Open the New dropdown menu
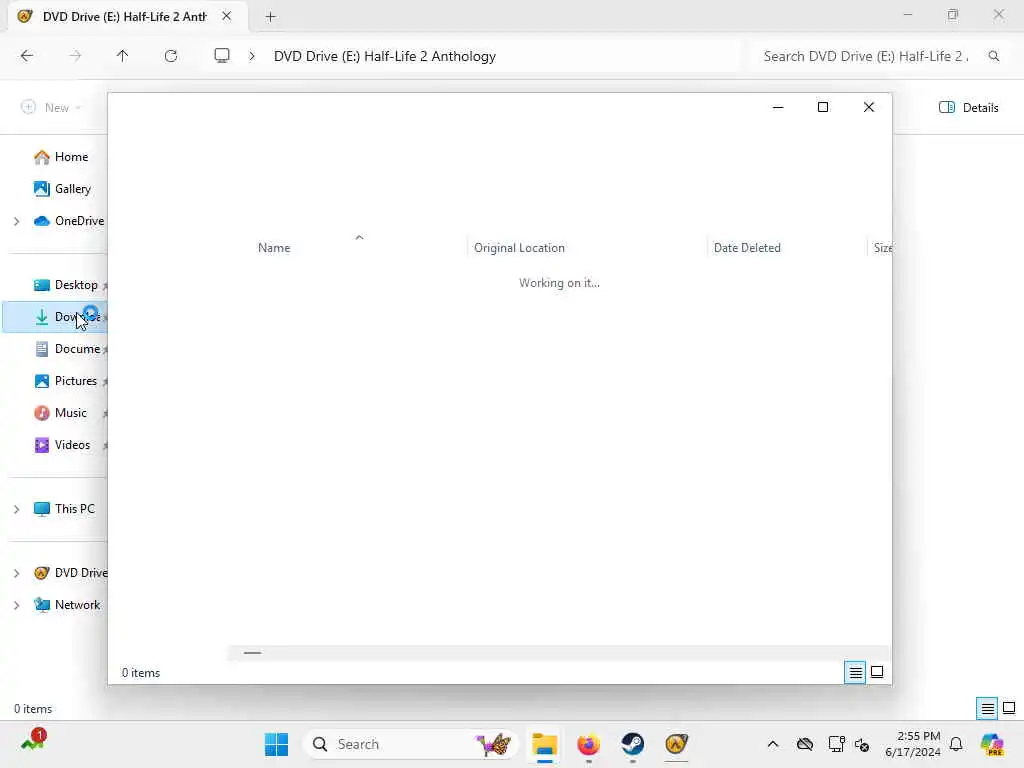 (51, 107)
